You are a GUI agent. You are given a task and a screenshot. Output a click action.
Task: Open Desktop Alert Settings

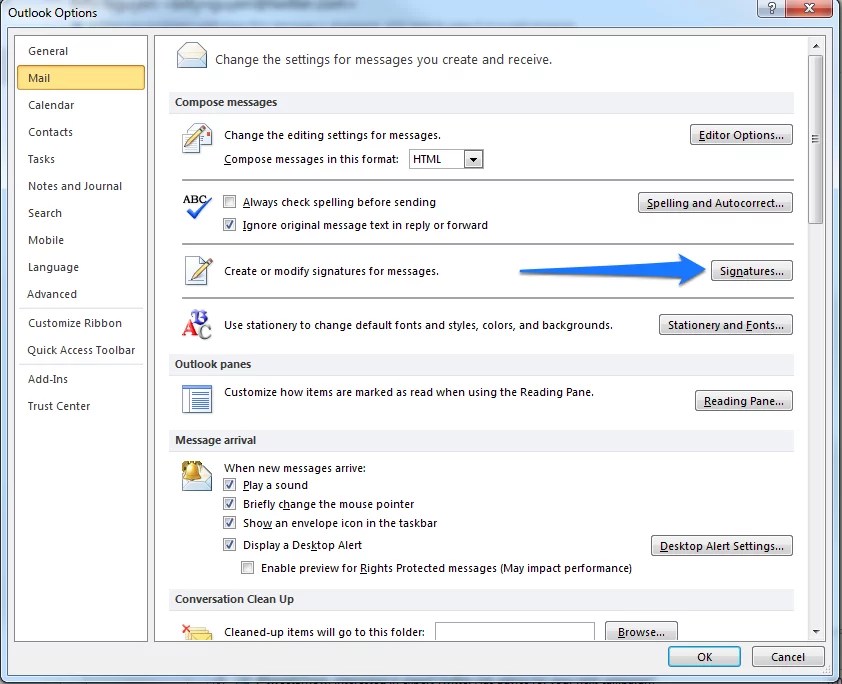pos(722,546)
